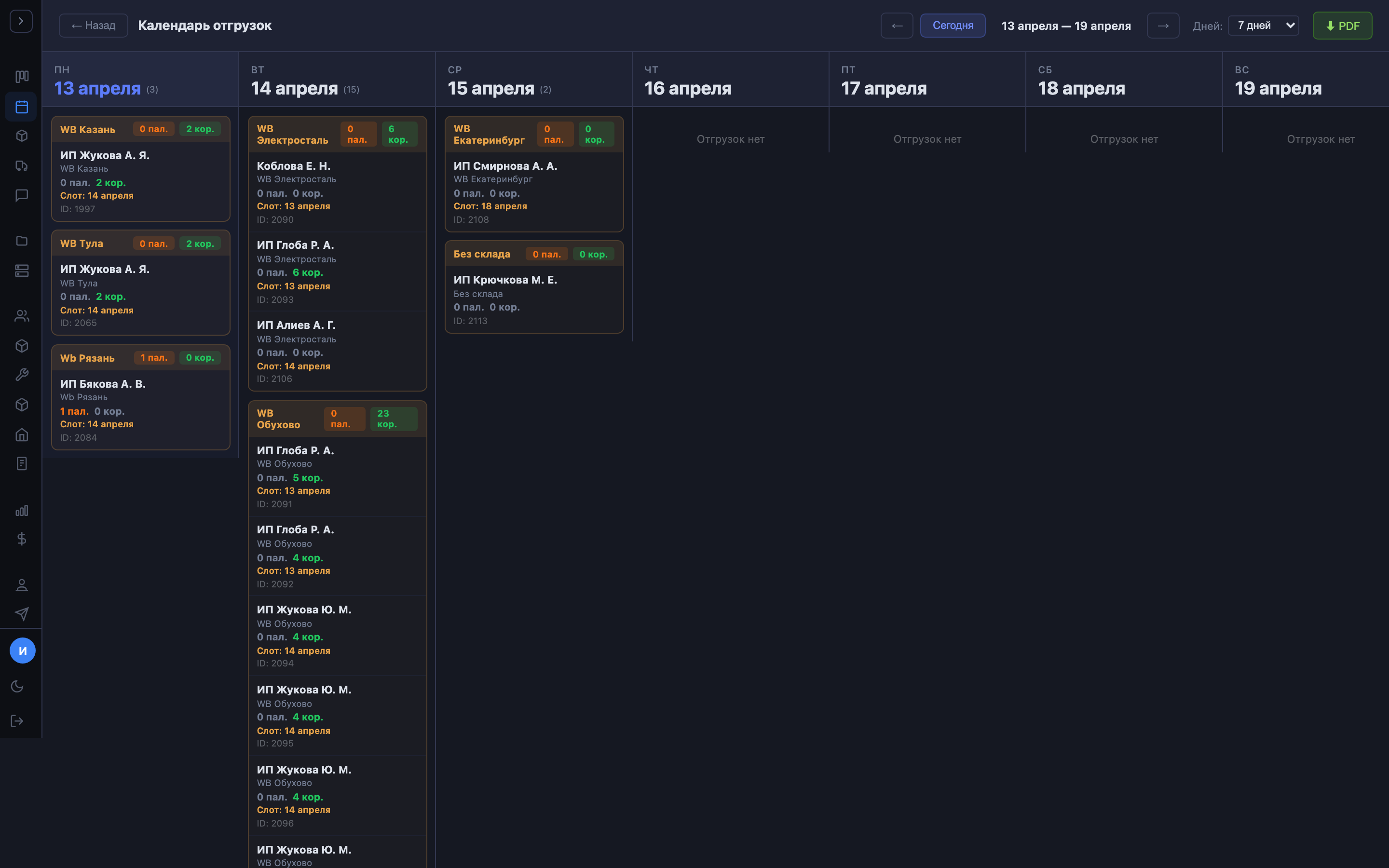
Task: Click the Сегодня button
Action: (952, 25)
